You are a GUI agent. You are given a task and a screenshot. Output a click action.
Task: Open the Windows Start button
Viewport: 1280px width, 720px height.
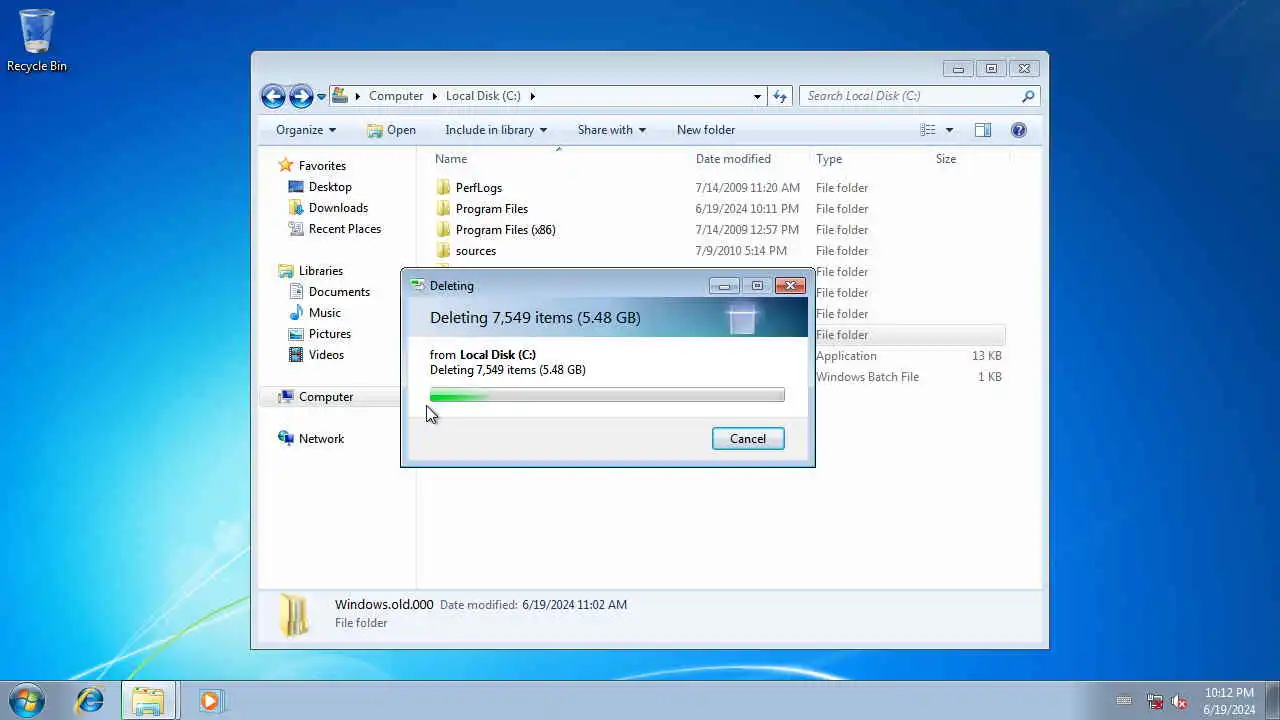point(26,700)
